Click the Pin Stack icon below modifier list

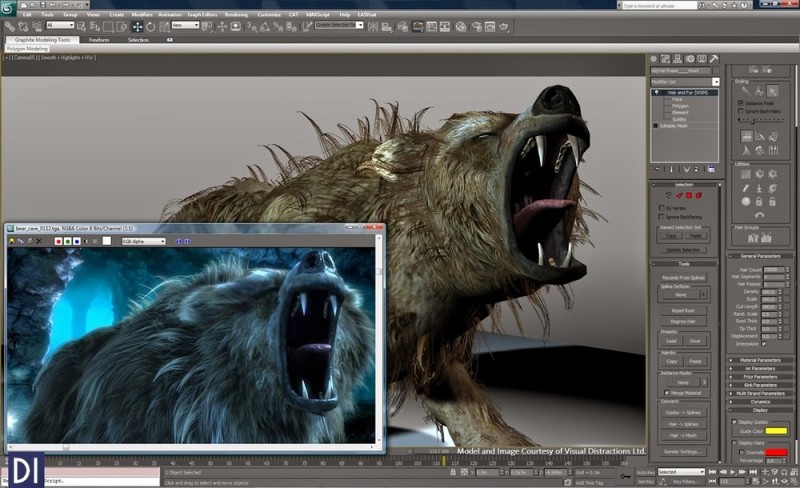[657, 169]
